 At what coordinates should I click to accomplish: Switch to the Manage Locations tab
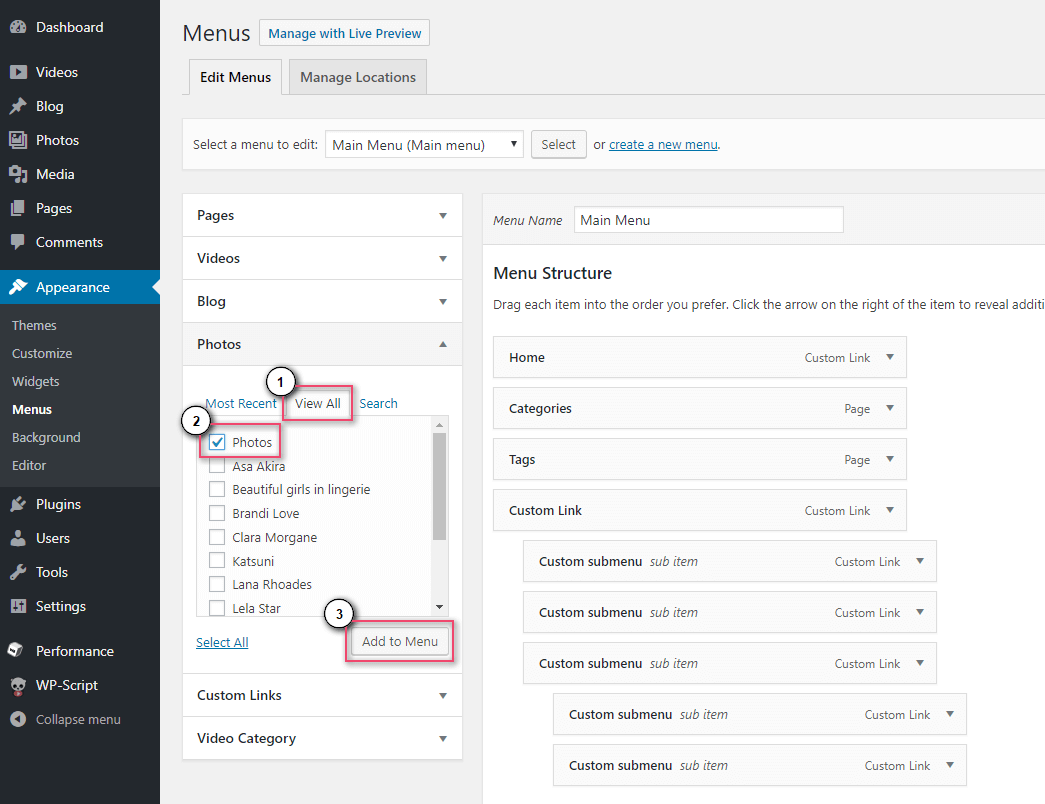point(358,77)
